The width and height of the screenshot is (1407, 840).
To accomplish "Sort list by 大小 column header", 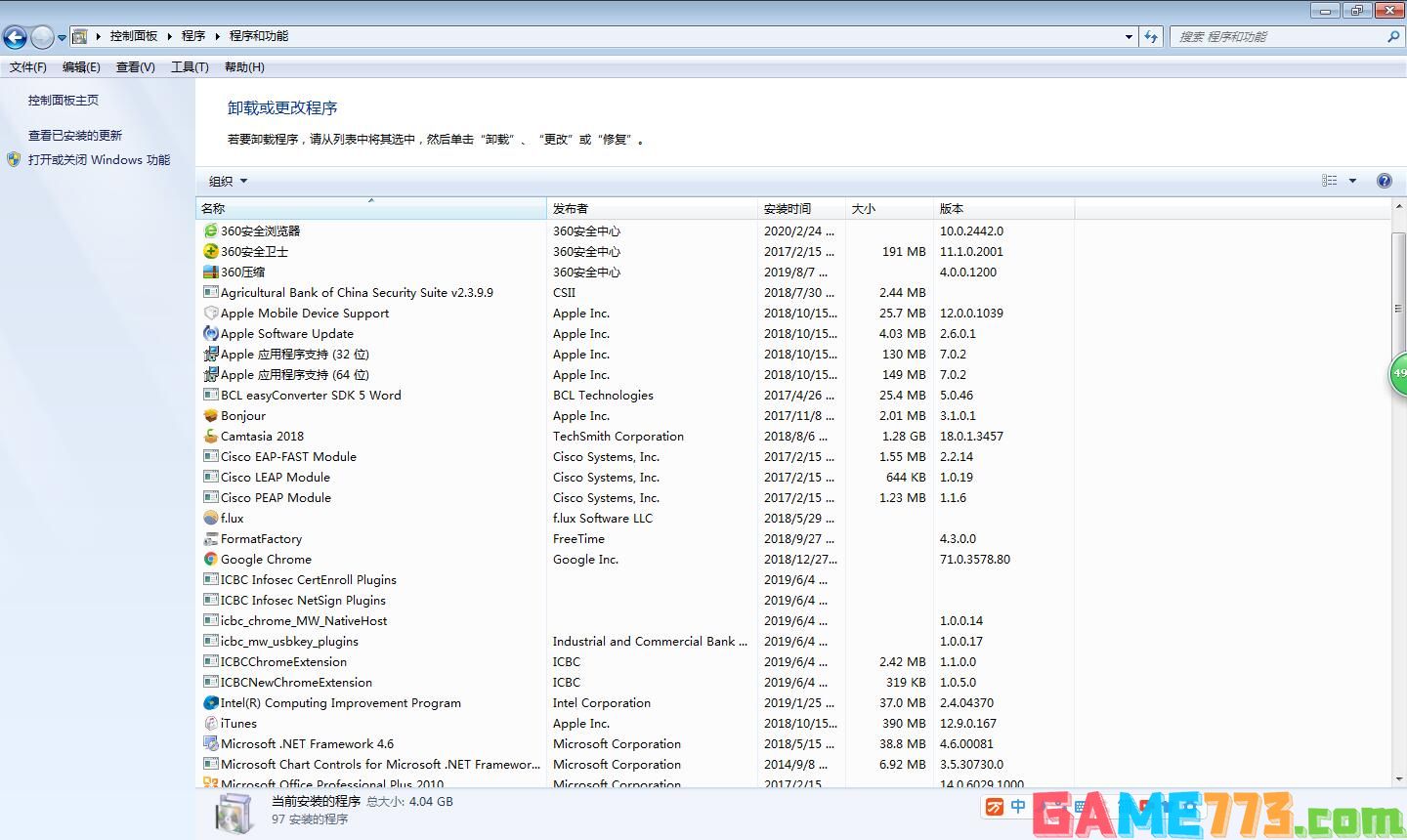I will coord(889,208).
